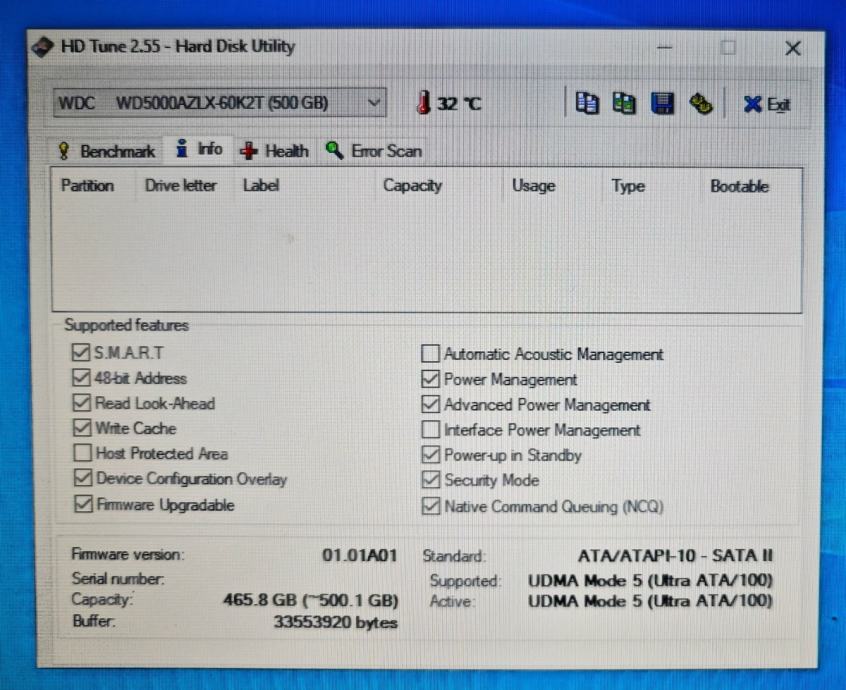Click the Drive letter column header
This screenshot has height=690, width=846.
pos(181,186)
